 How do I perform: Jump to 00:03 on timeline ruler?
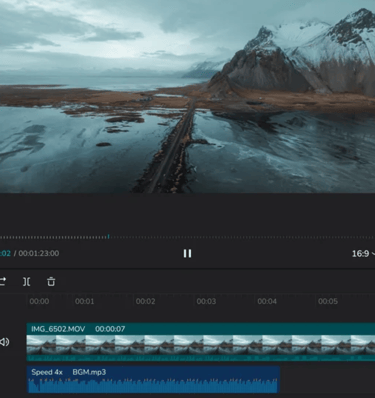[206, 301]
